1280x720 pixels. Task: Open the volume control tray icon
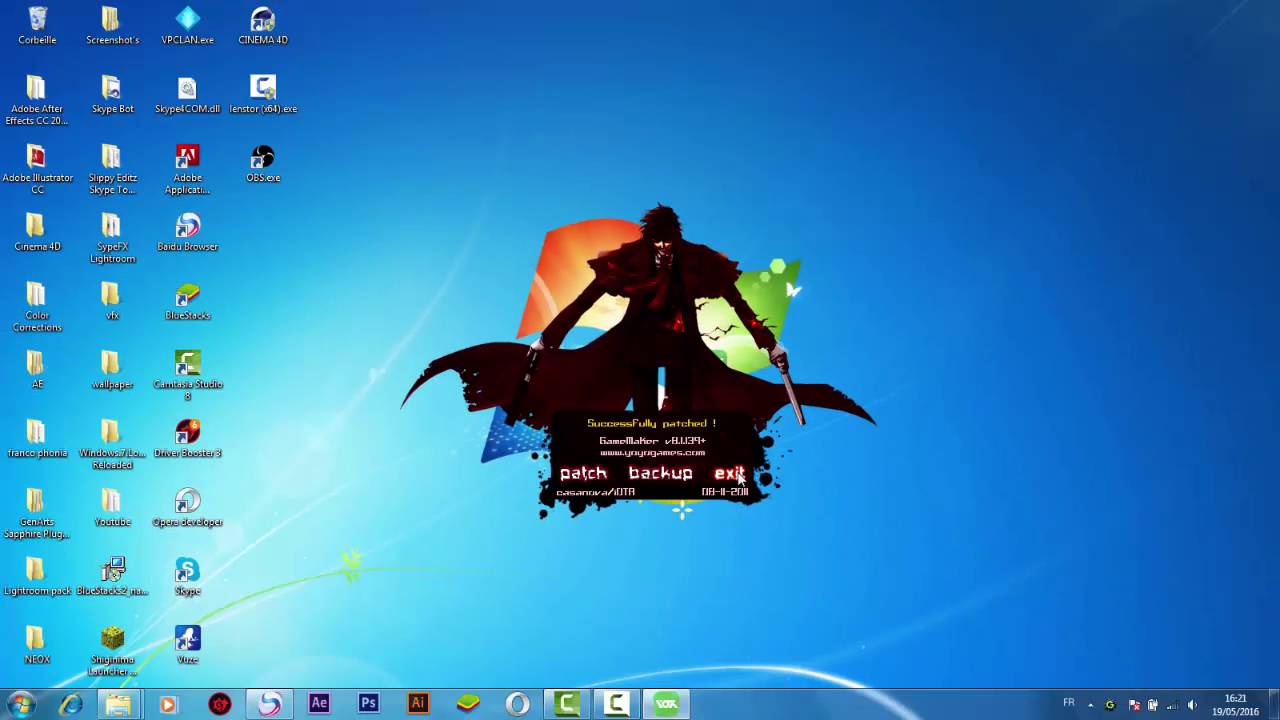pyautogui.click(x=1192, y=705)
